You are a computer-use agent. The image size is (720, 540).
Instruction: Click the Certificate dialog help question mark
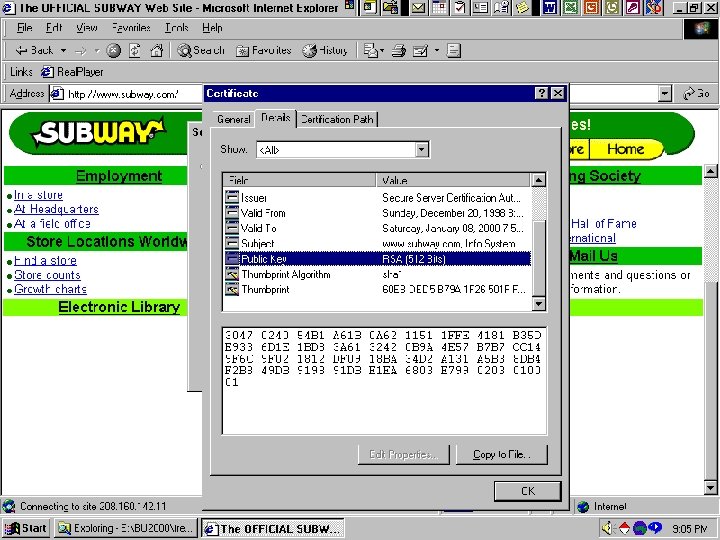[x=542, y=93]
